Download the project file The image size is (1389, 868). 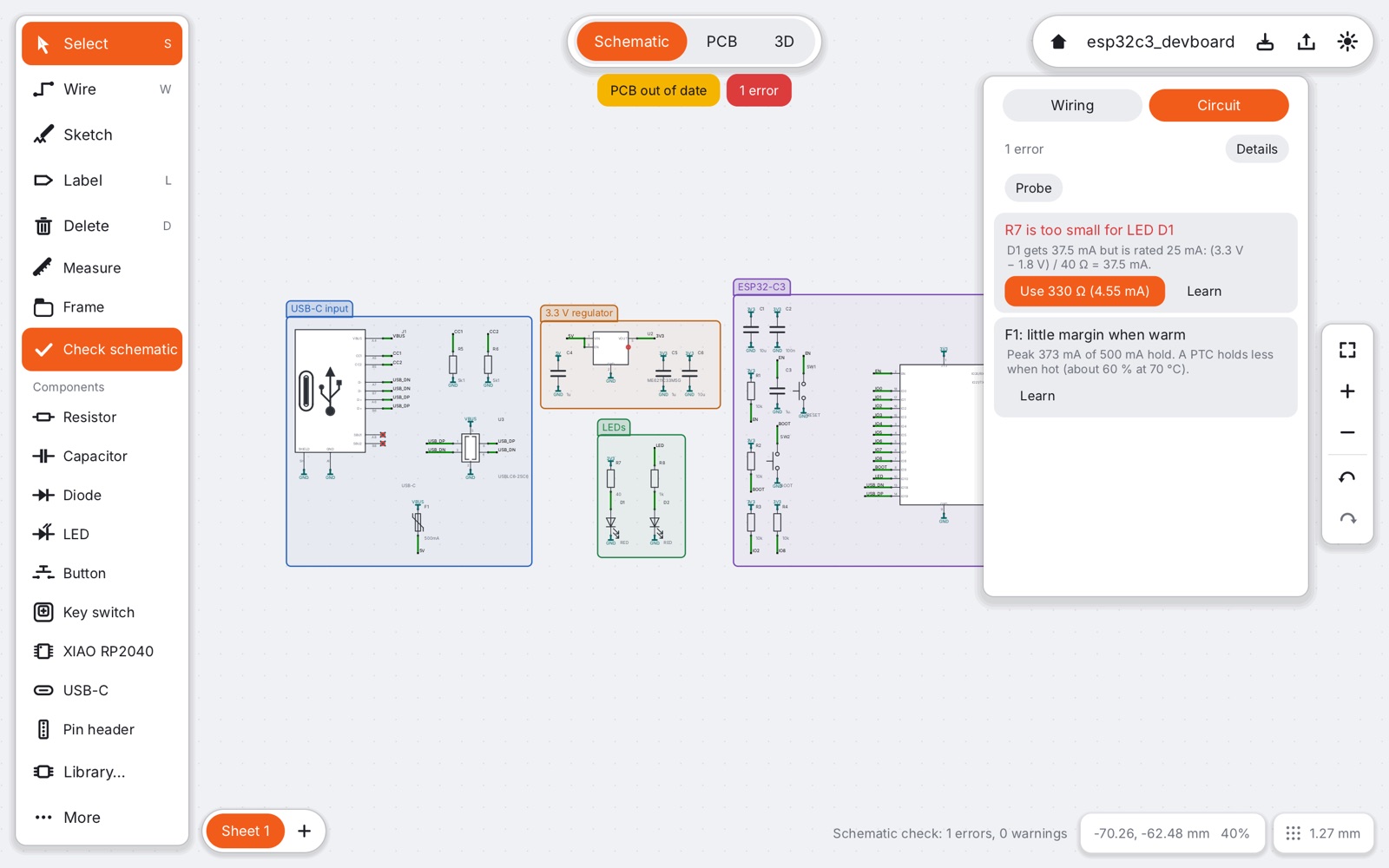pos(1265,42)
